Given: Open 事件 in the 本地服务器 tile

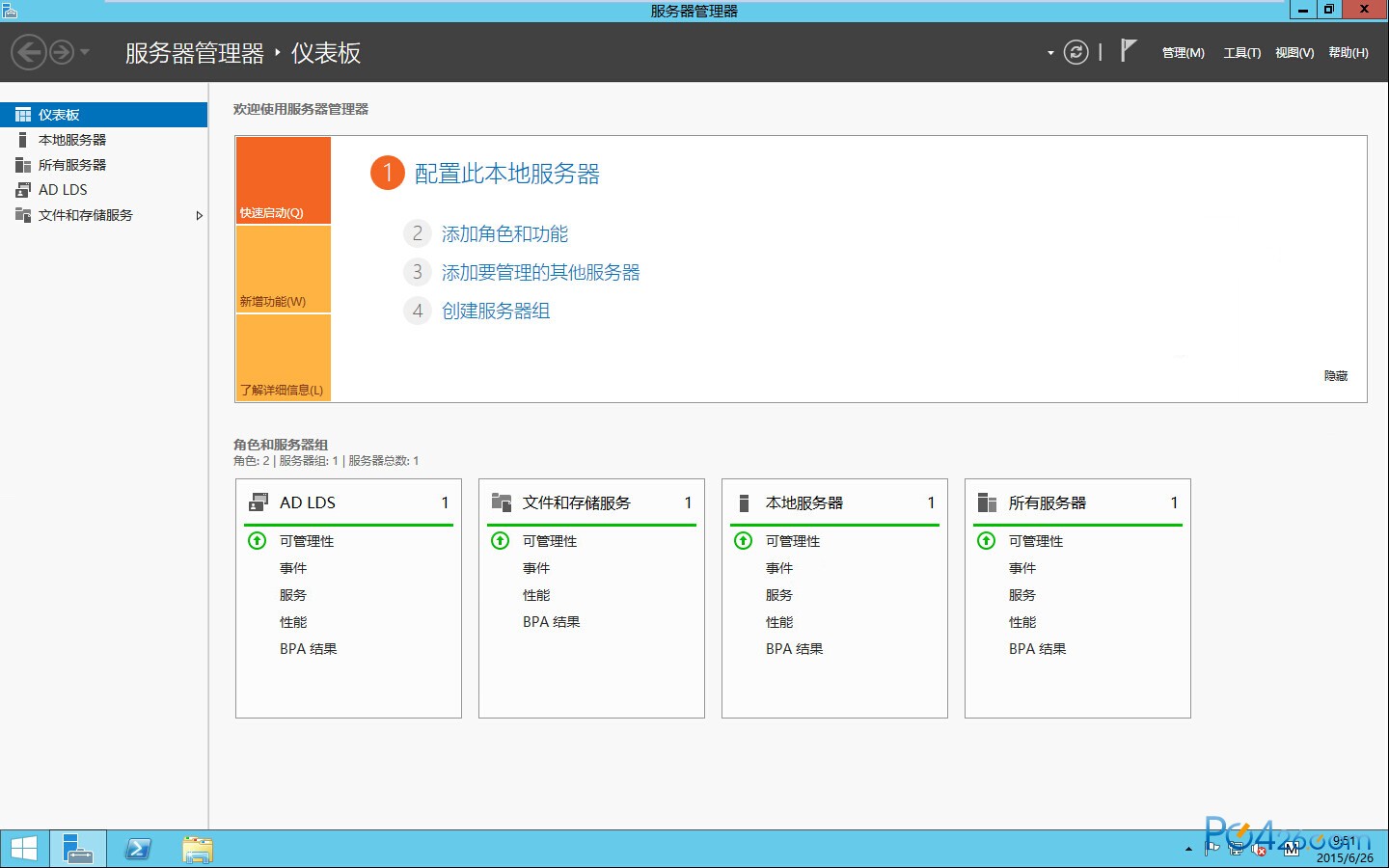Looking at the screenshot, I should point(779,568).
